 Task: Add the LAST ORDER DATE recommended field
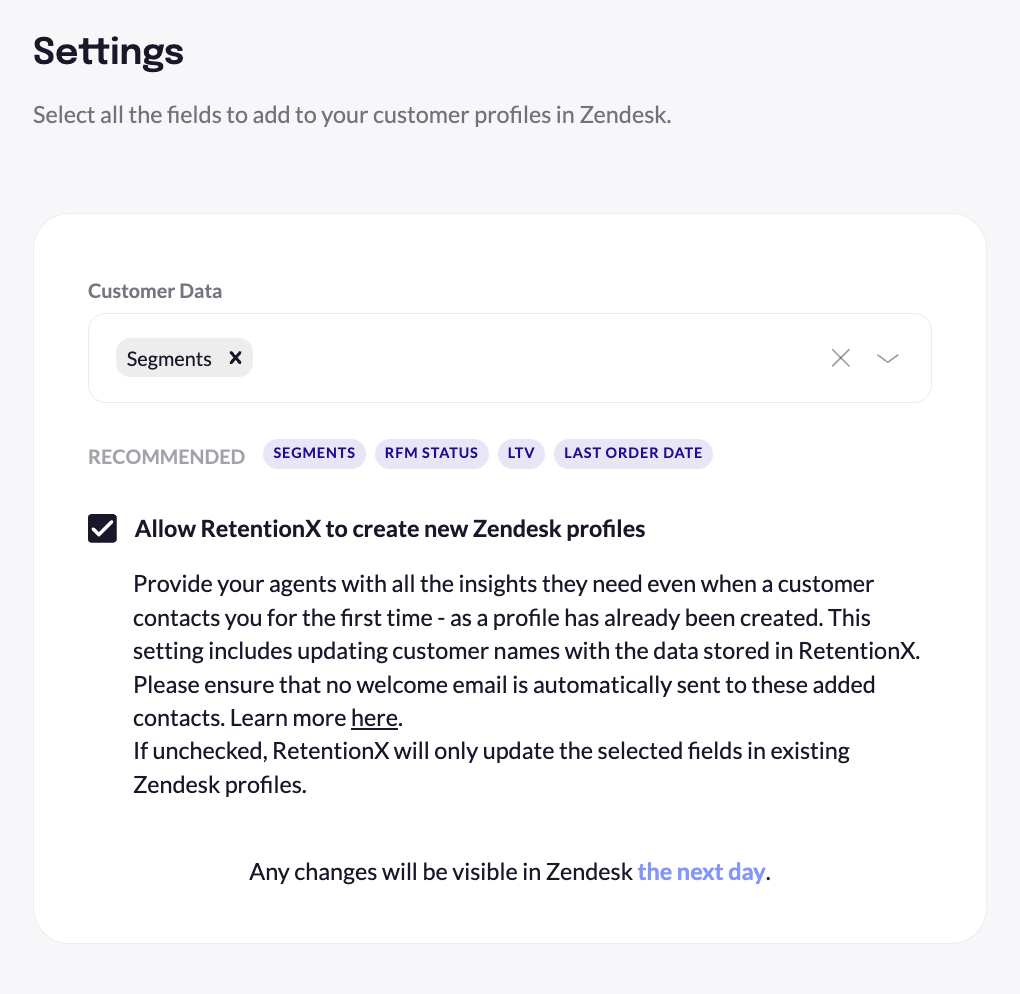pyautogui.click(x=633, y=453)
